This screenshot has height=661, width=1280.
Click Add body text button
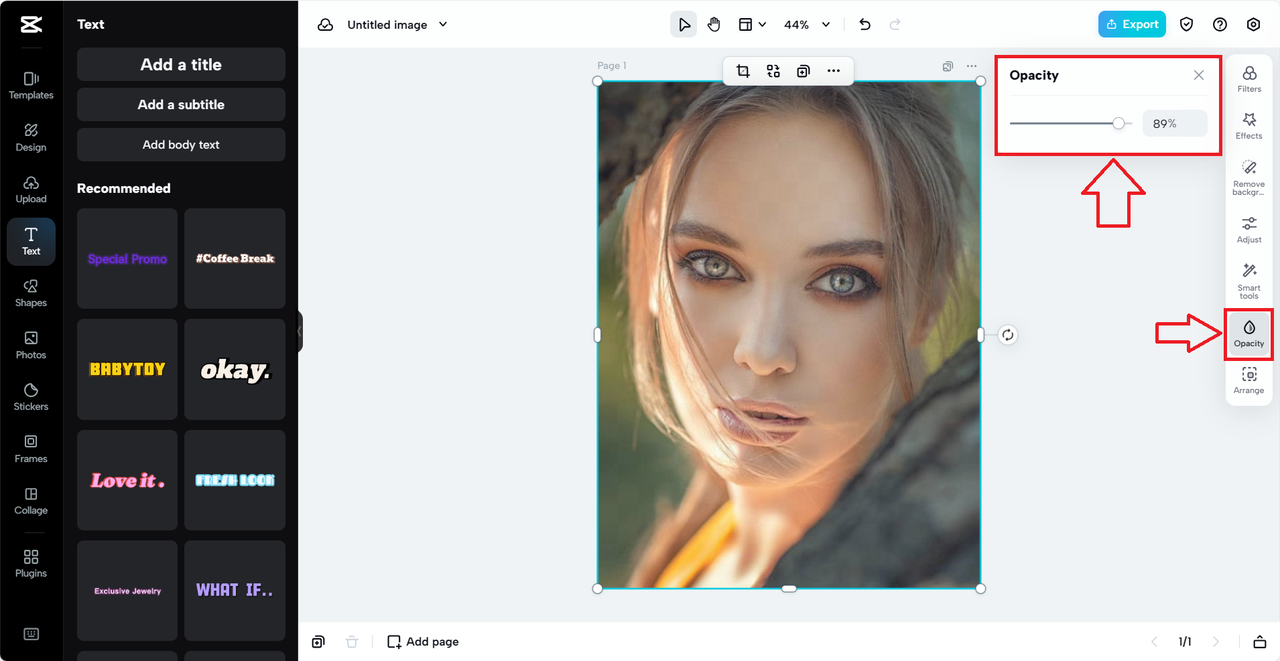pos(181,144)
